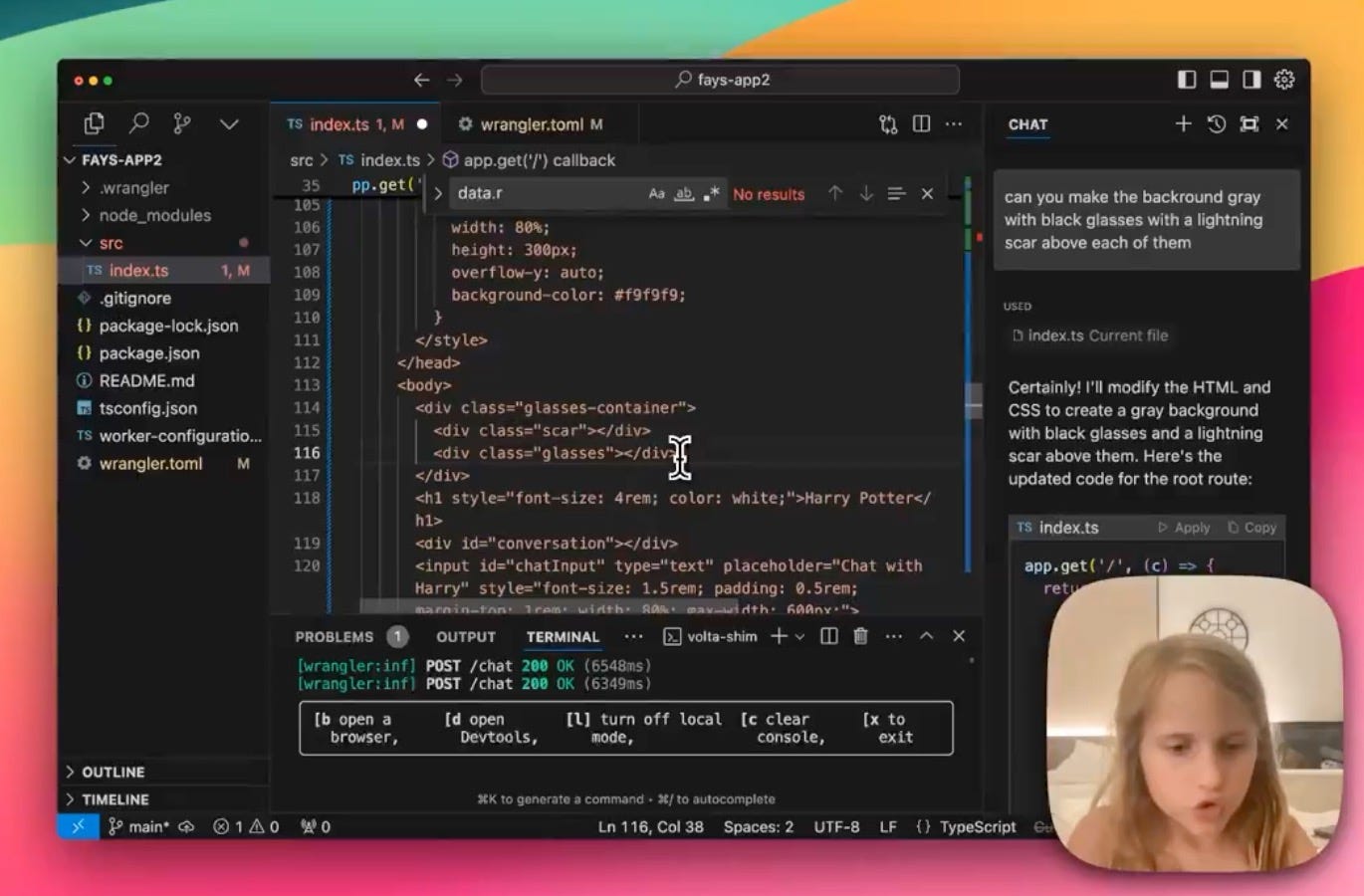Screen dimensions: 1364x896
Task: Collapse the FAYS-APP2 explorer root
Action: tap(163, 159)
